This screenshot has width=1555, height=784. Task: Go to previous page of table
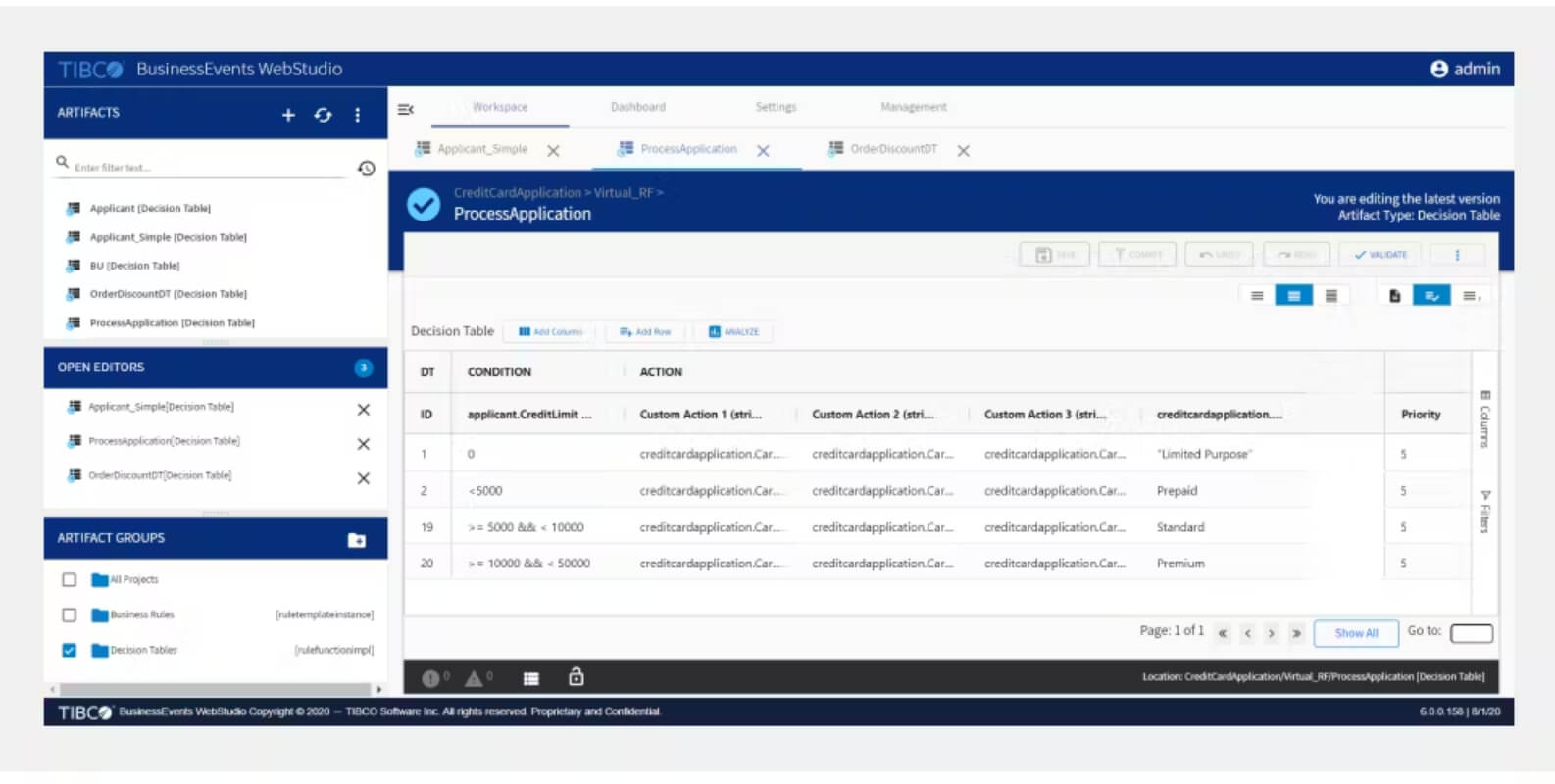1247,633
